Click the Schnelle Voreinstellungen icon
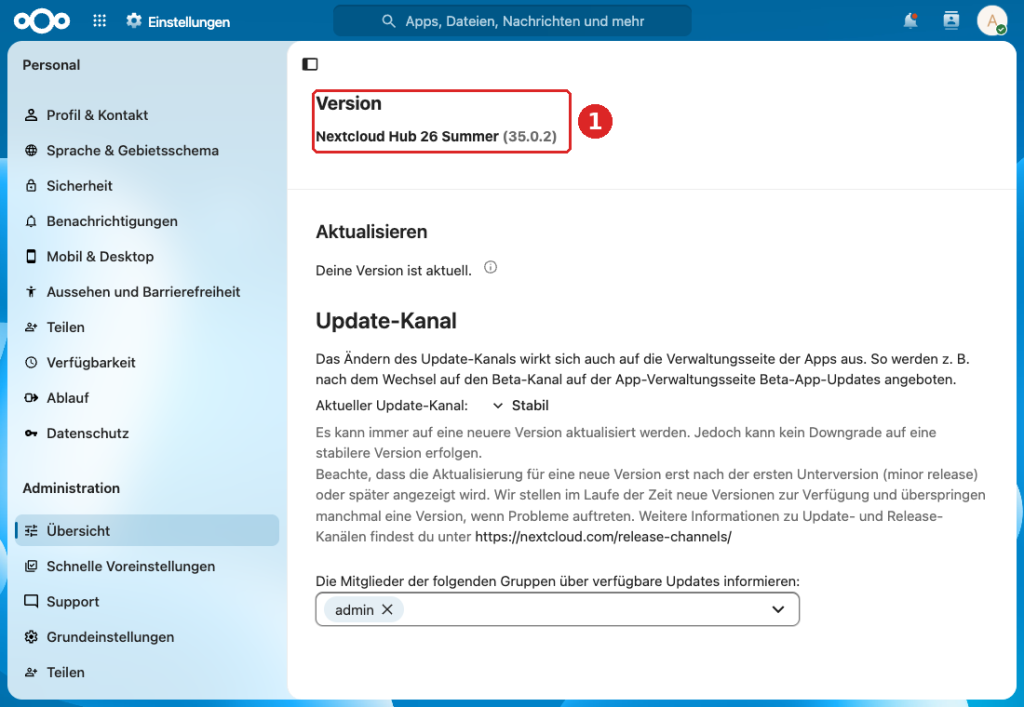The image size is (1024, 707). [x=31, y=566]
